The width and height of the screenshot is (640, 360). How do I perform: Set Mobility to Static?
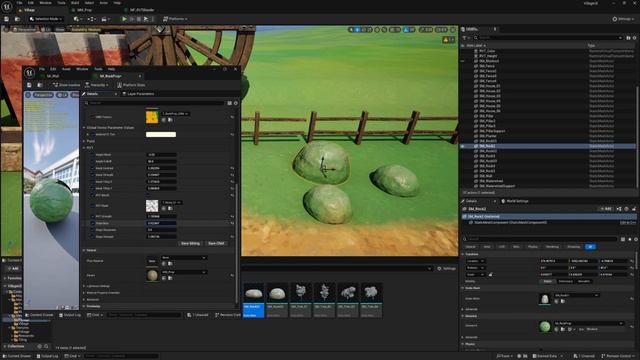[547, 281]
